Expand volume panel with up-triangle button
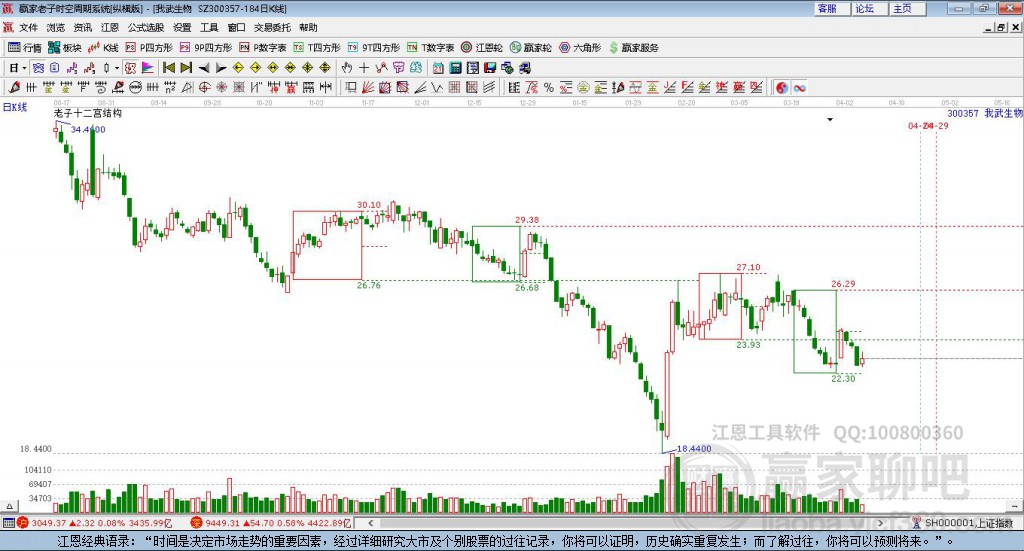This screenshot has width=1024, height=551. pos(9,506)
